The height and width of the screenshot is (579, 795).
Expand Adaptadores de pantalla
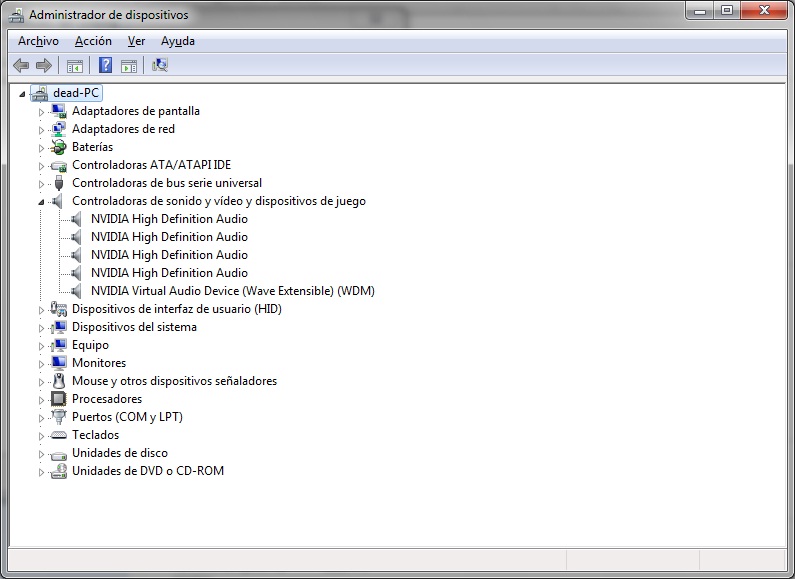42,112
